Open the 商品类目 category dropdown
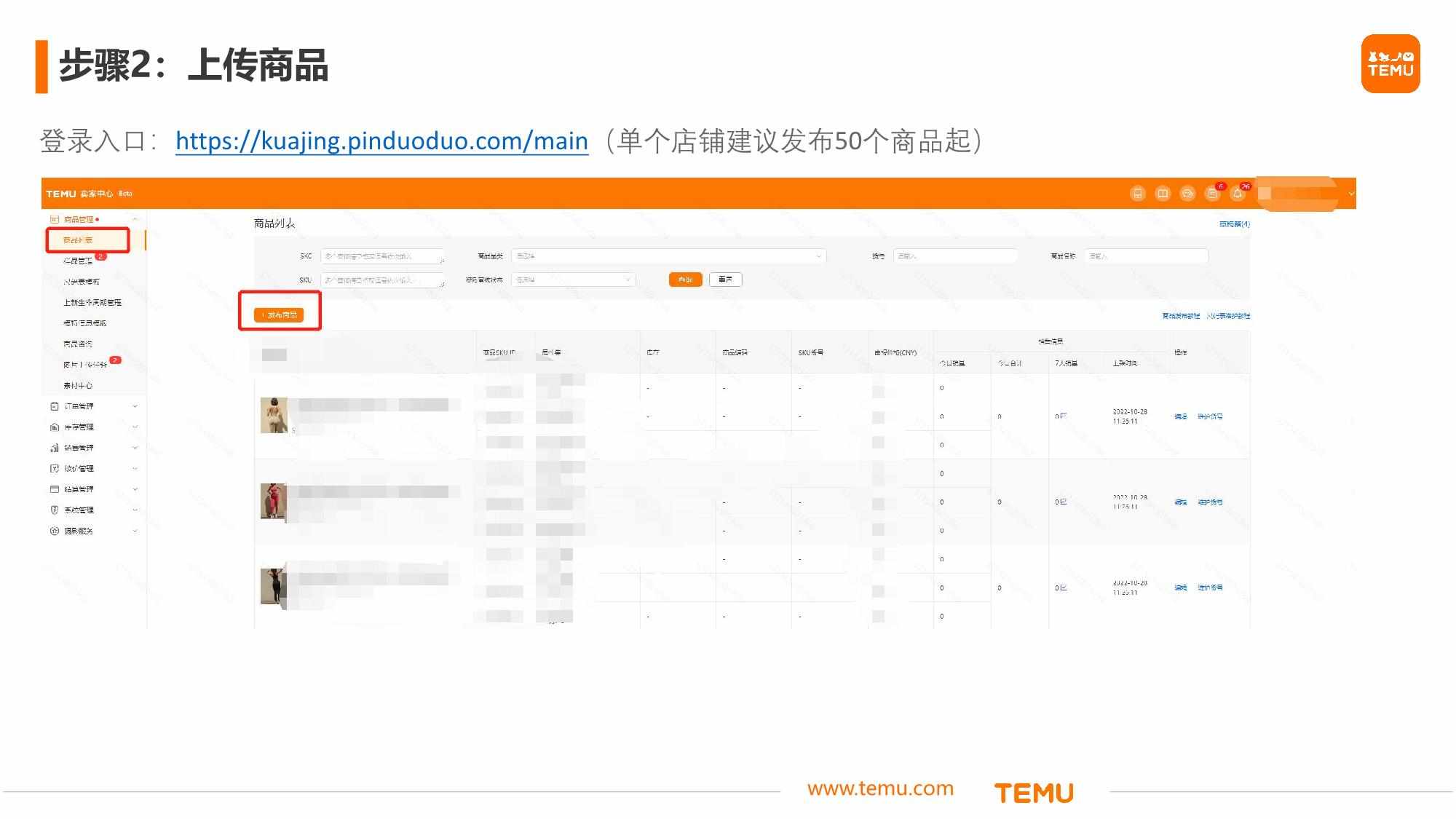Image resolution: width=1456 pixels, height=819 pixels. pyautogui.click(x=668, y=256)
